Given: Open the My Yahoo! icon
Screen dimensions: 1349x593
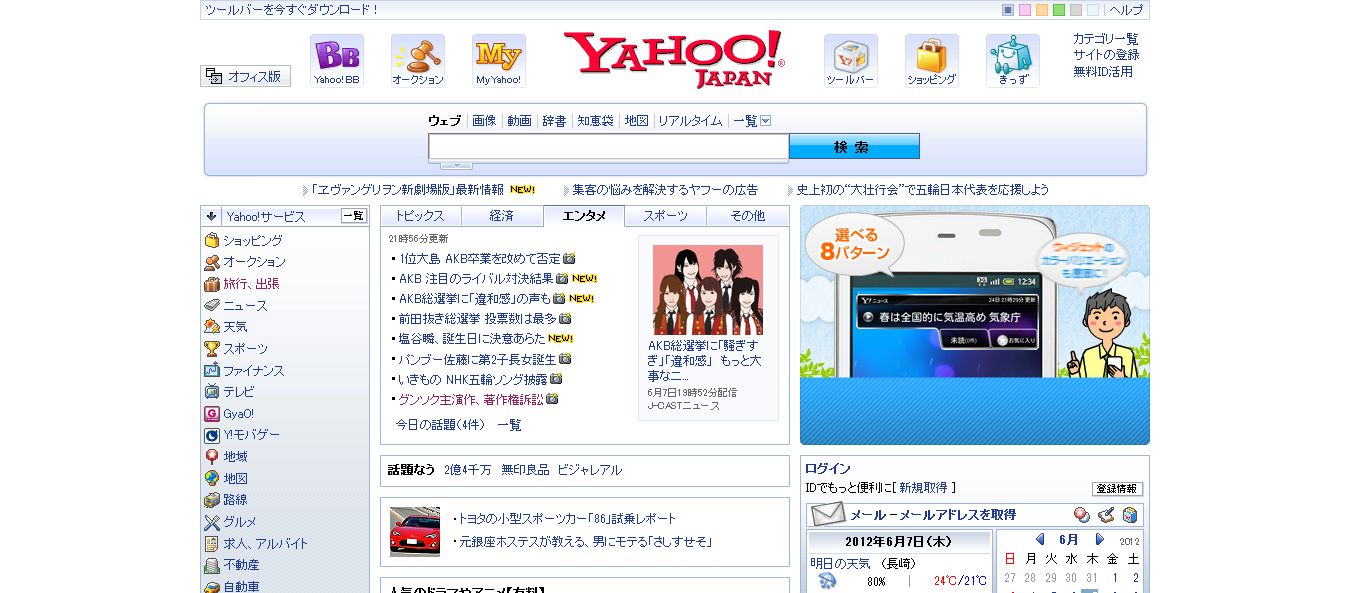Looking at the screenshot, I should (x=499, y=61).
